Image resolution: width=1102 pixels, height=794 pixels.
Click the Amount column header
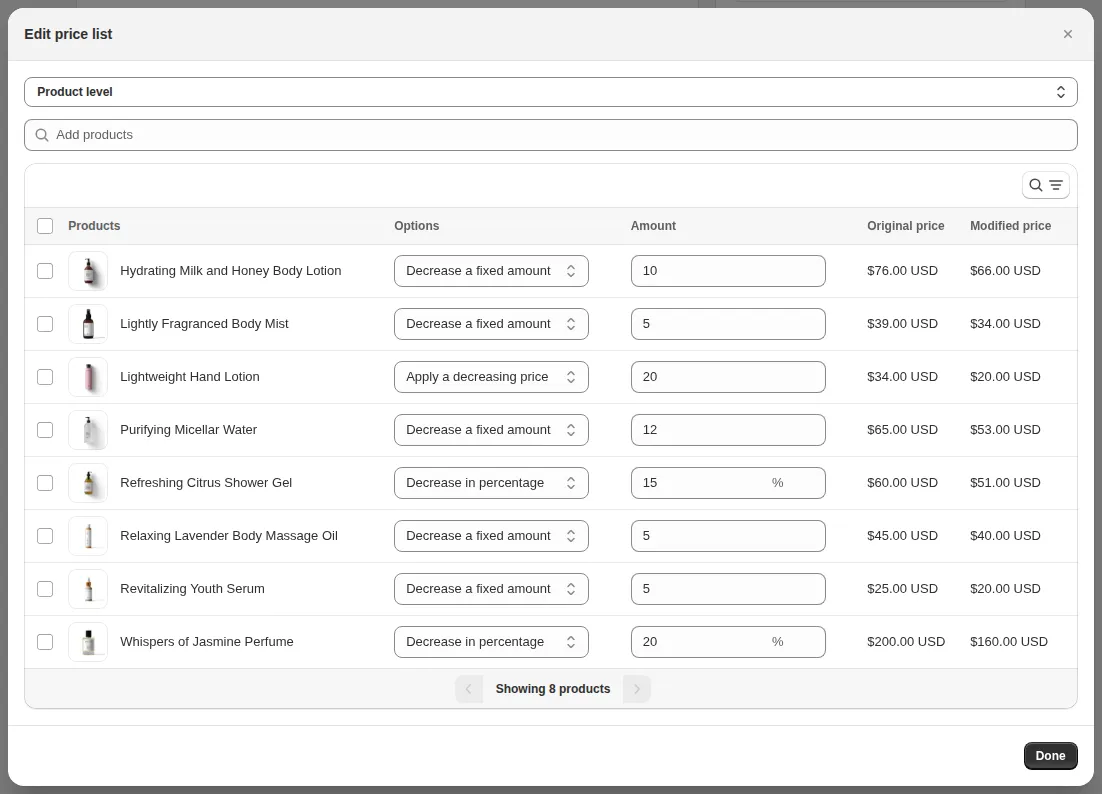point(653,226)
